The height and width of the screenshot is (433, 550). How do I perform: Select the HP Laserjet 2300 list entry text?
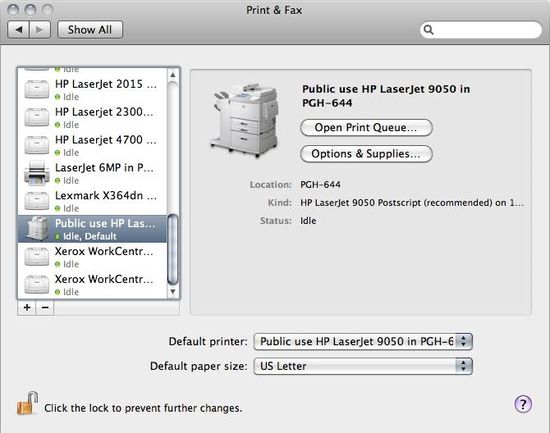coord(104,112)
